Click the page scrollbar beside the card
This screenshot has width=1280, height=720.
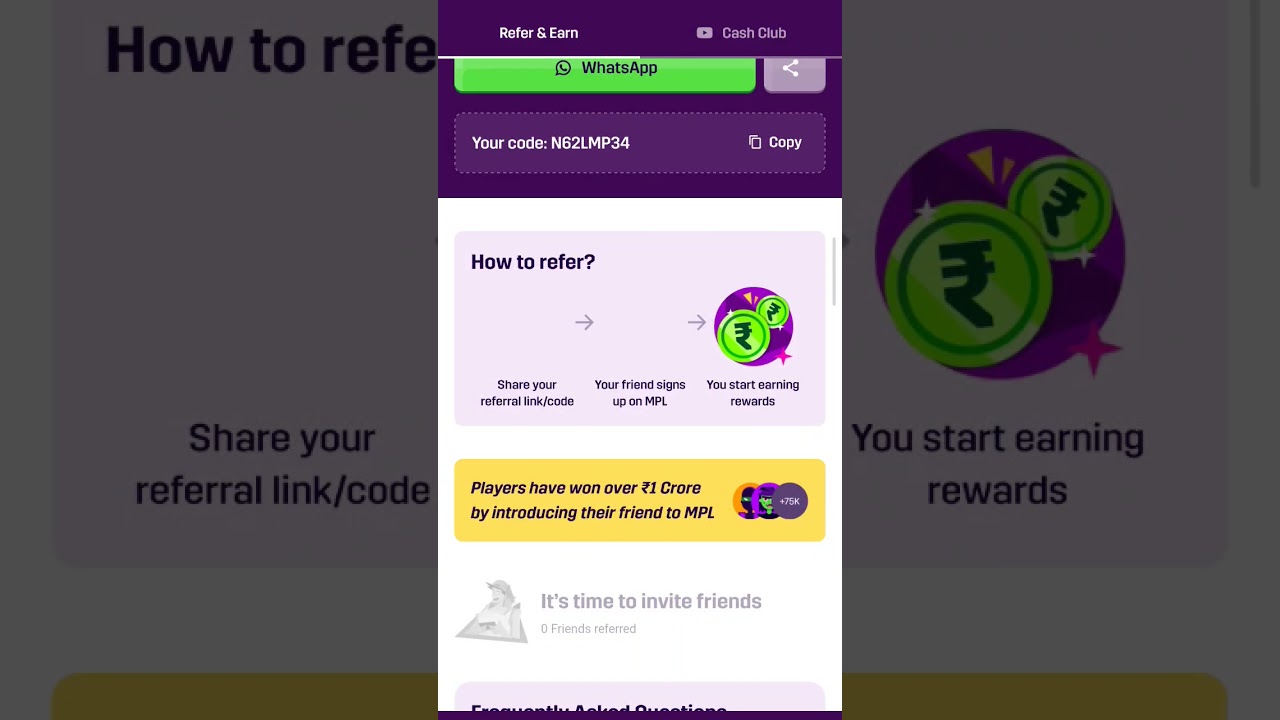(x=835, y=270)
